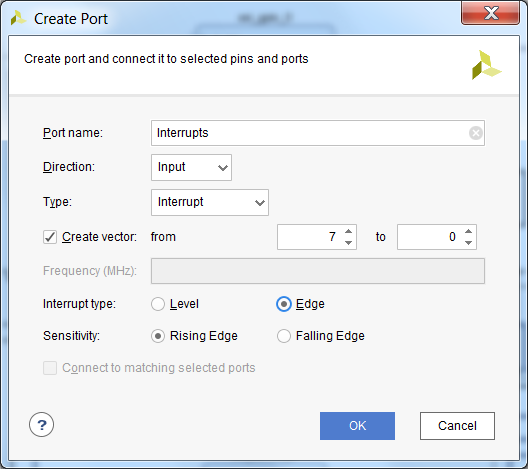Screen dimensions: 528x469
Task: Close the Create Port dialog
Action: [x=491, y=13]
